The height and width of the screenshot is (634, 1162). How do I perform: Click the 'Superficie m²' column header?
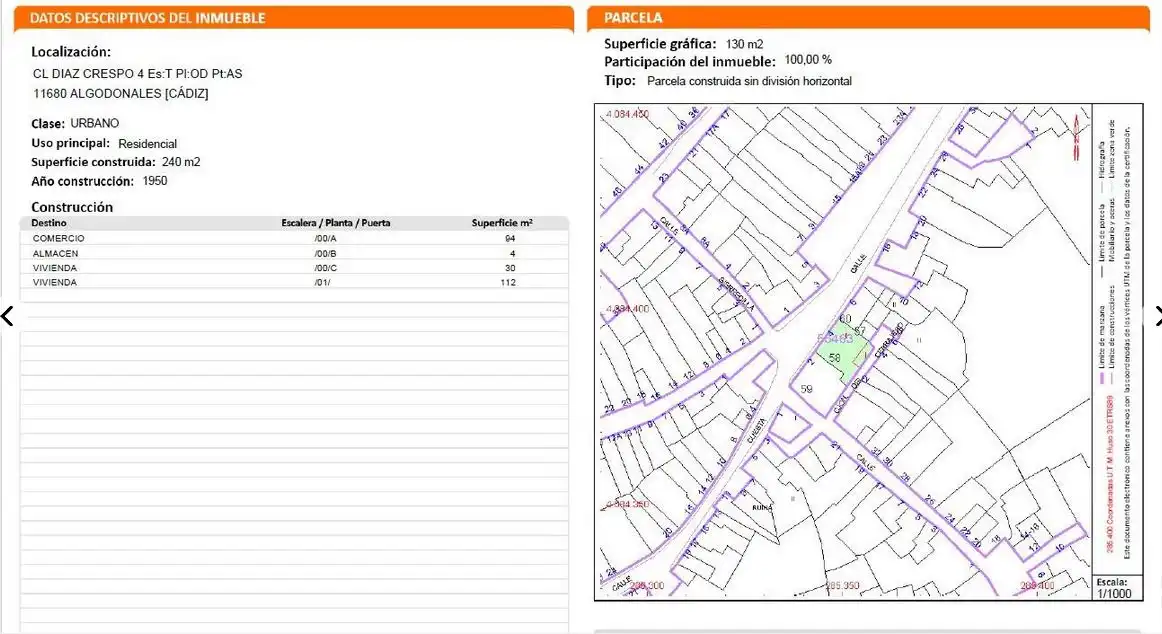(x=502, y=223)
